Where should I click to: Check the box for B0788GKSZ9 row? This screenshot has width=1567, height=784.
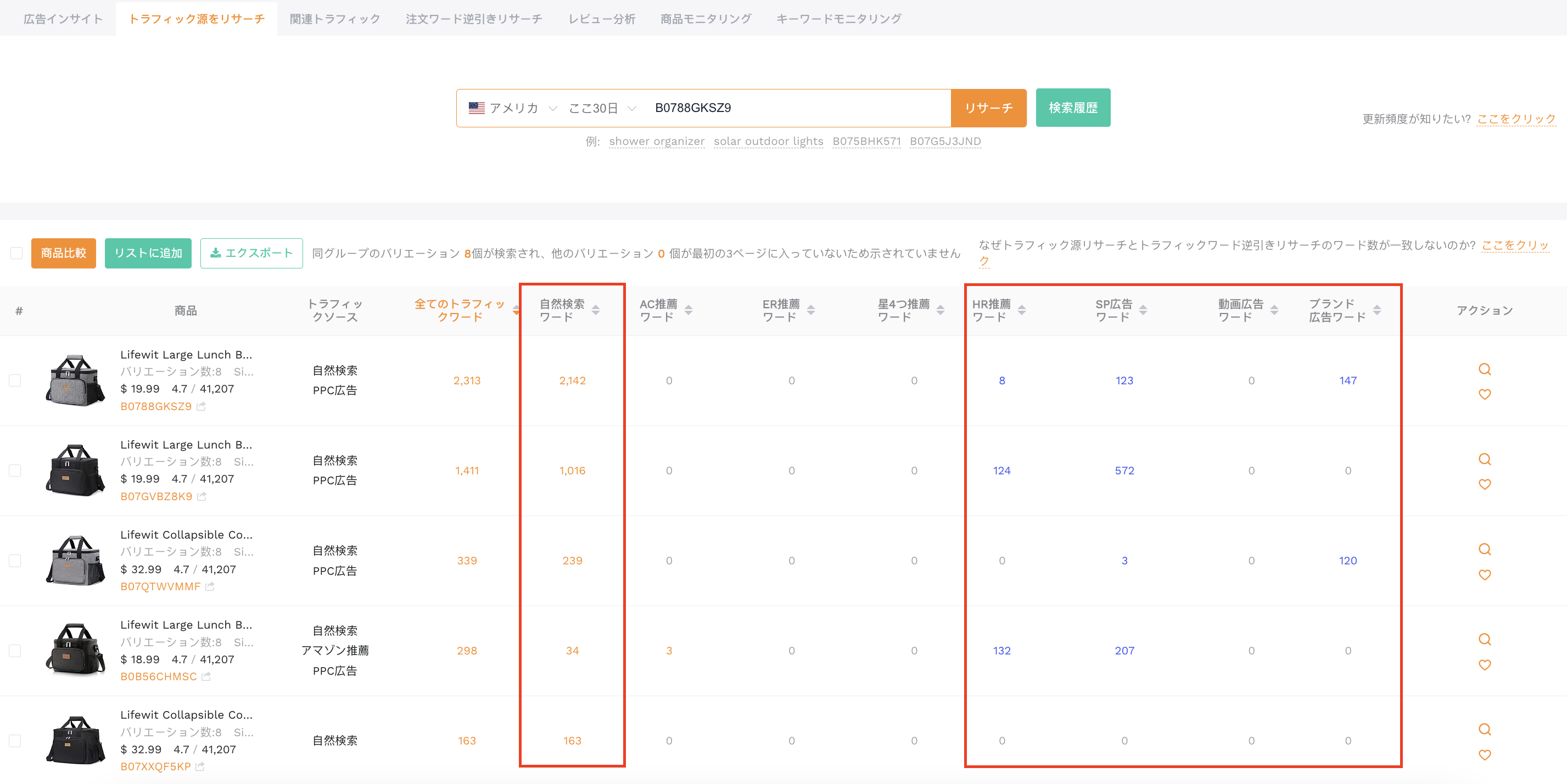15,380
